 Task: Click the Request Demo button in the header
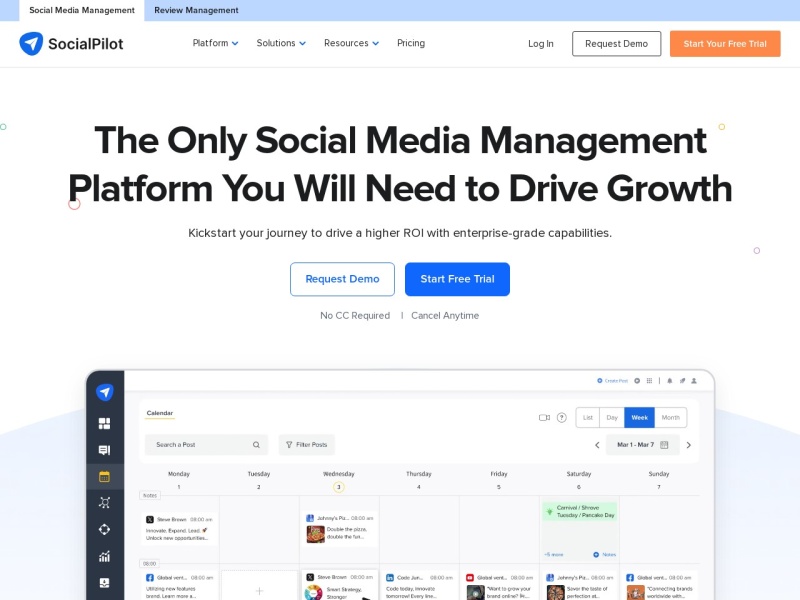pos(616,44)
